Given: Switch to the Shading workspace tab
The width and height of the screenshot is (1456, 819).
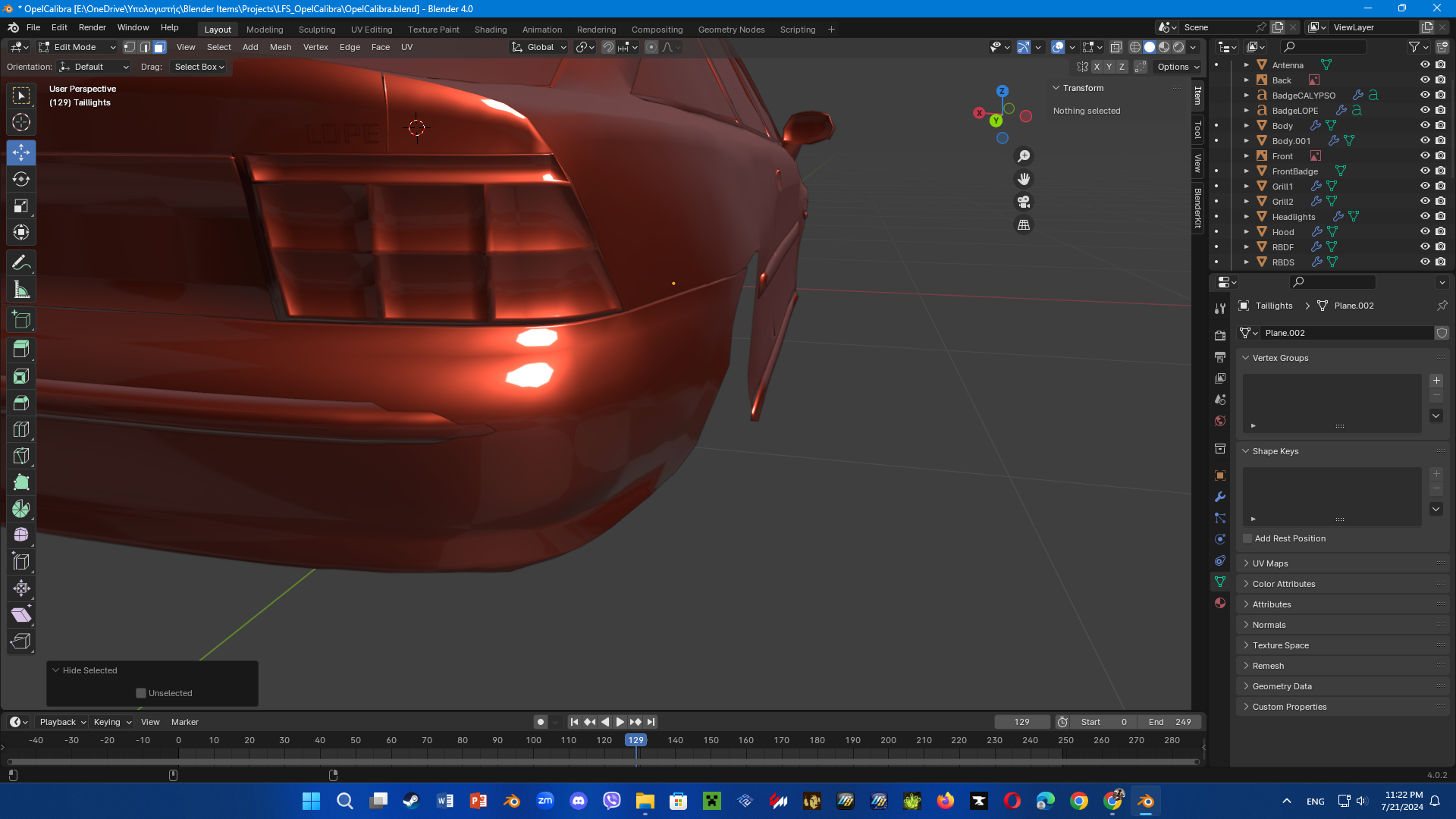Looking at the screenshot, I should [x=490, y=30].
